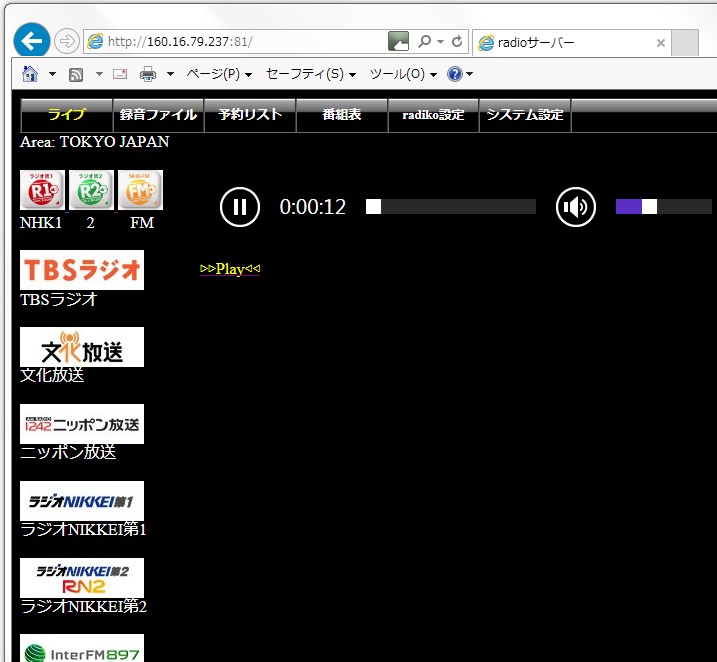Click the ▷▷Play◁◁ link
This screenshot has width=717, height=662.
pyautogui.click(x=230, y=269)
